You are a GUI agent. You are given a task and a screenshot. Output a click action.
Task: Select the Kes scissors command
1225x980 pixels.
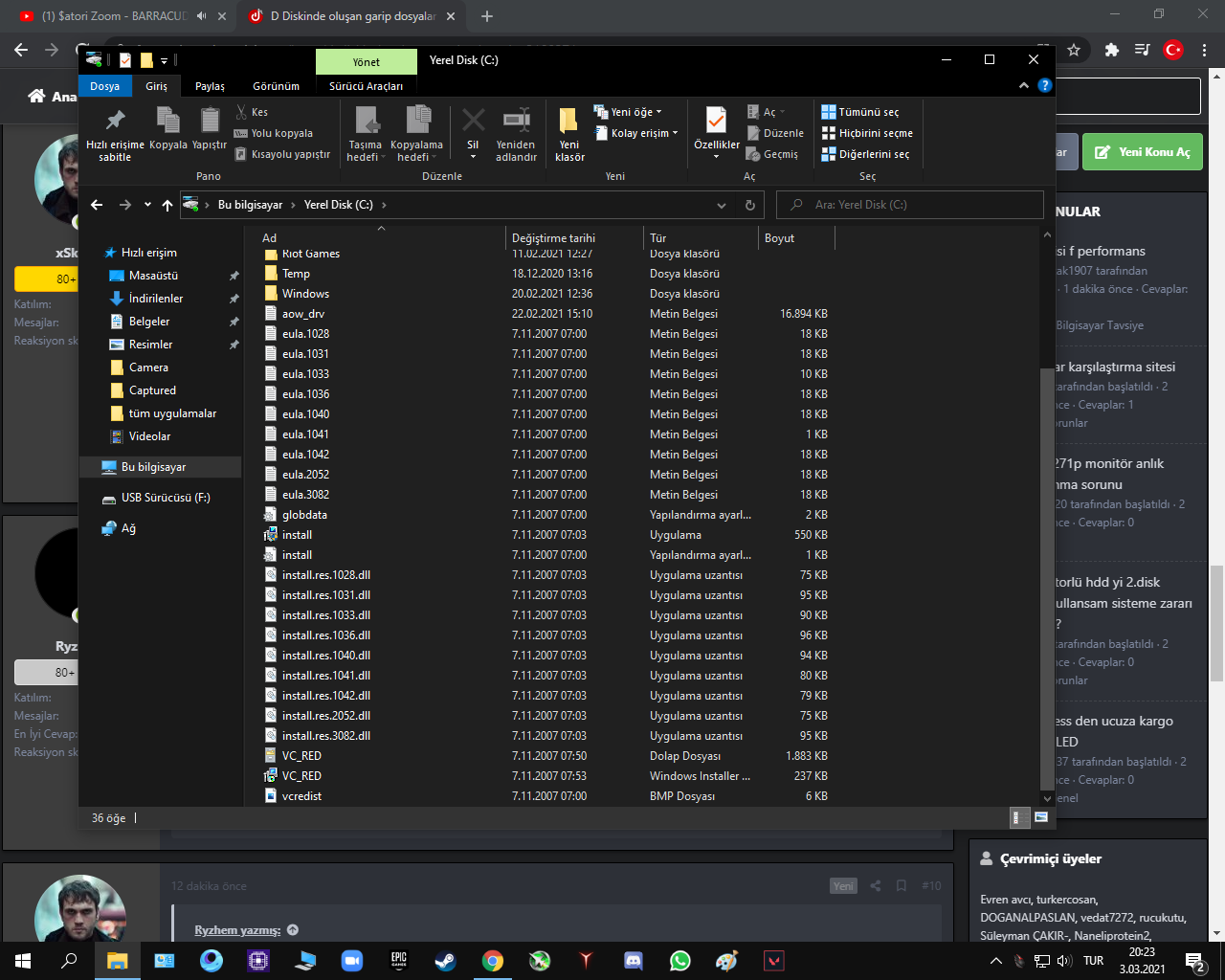pos(252,112)
